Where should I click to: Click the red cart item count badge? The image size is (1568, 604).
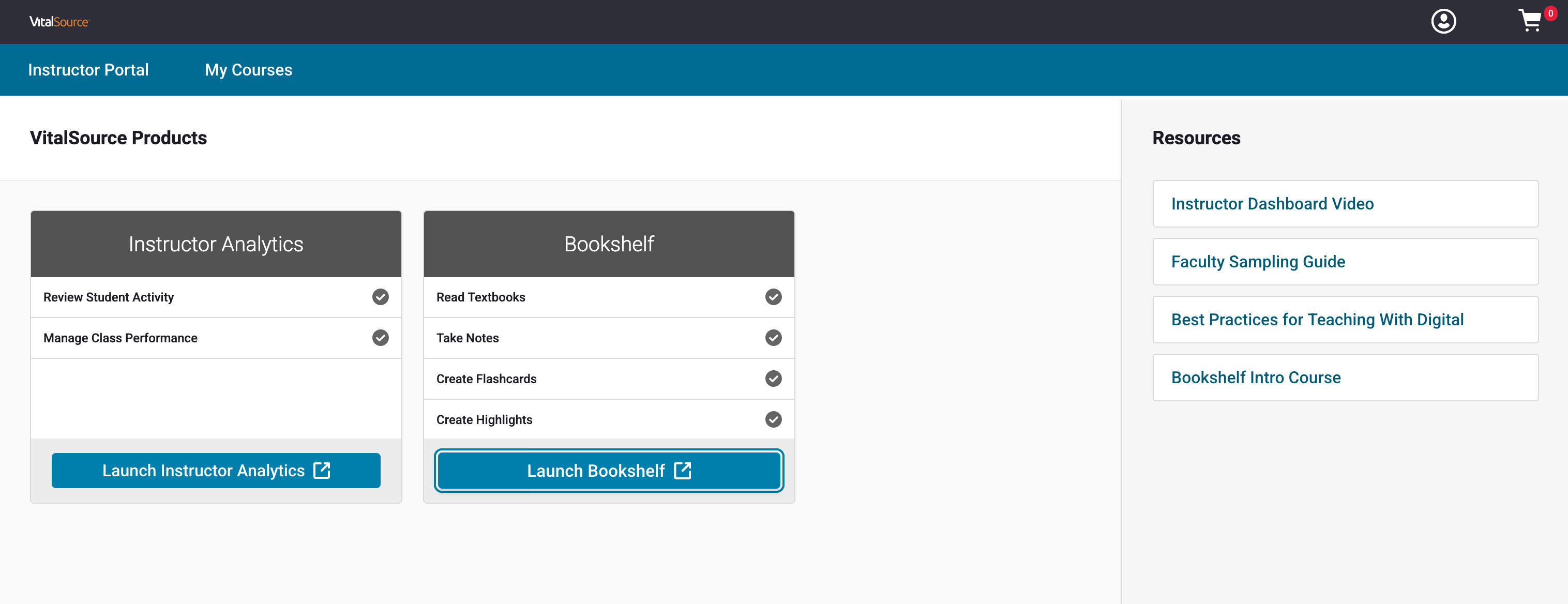point(1550,13)
